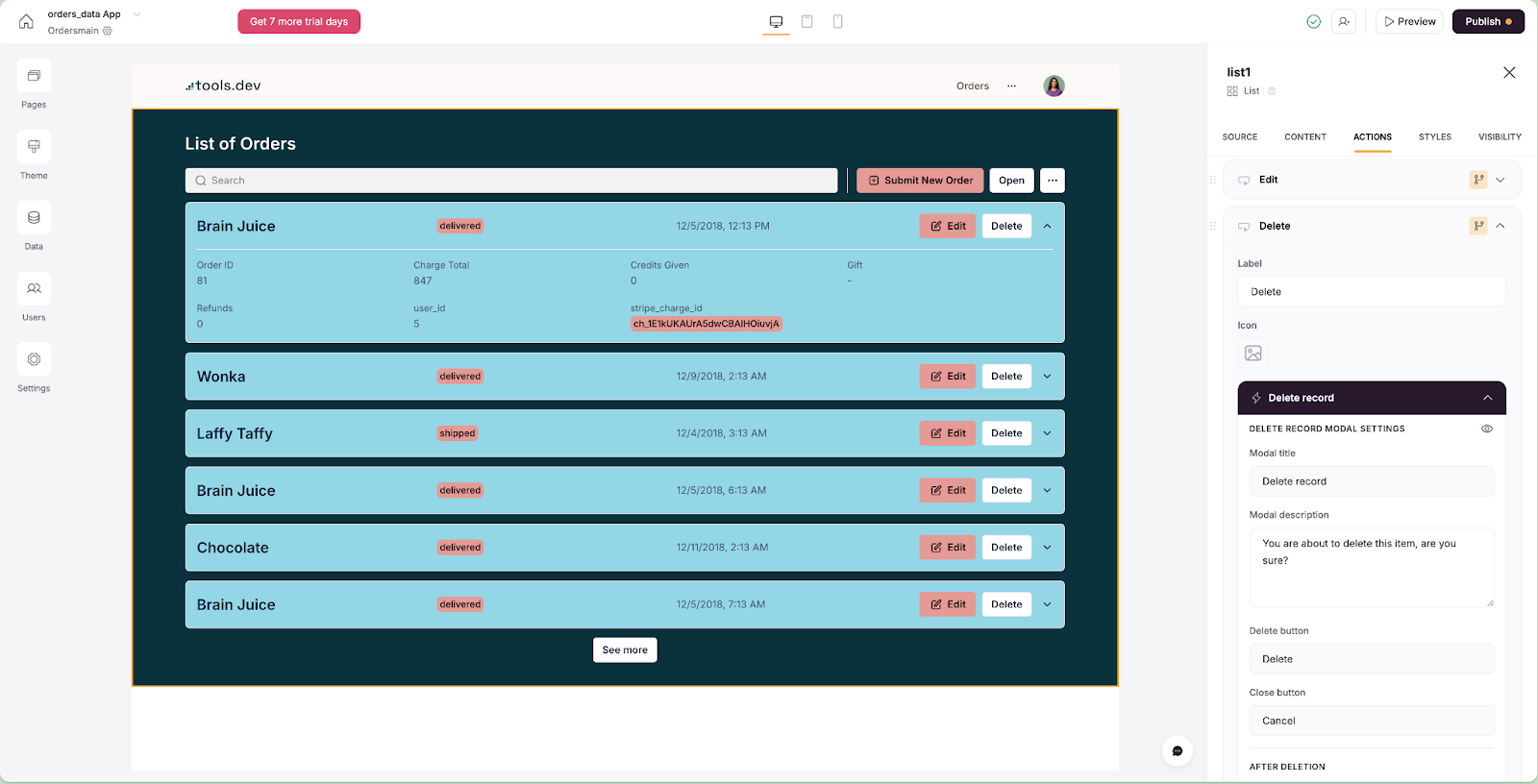This screenshot has height=784, width=1538.
Task: Switch to the SOURCE tab
Action: [1240, 137]
